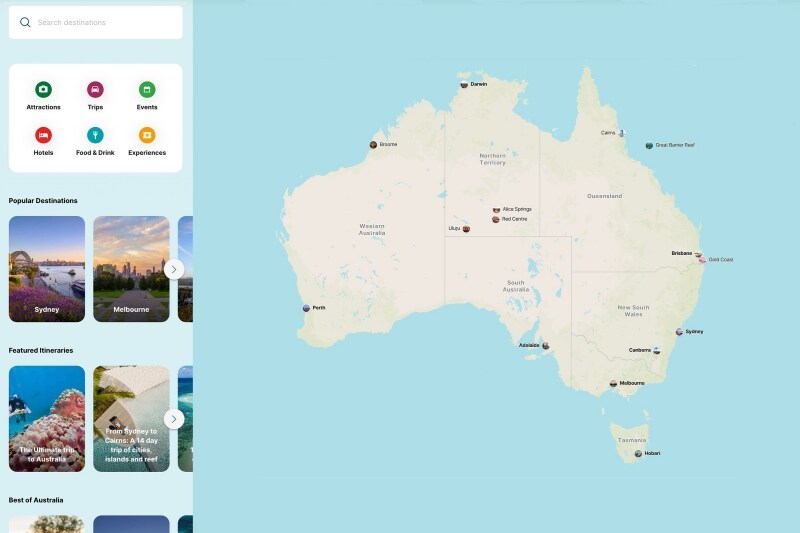Select the Trips car icon

click(95, 89)
